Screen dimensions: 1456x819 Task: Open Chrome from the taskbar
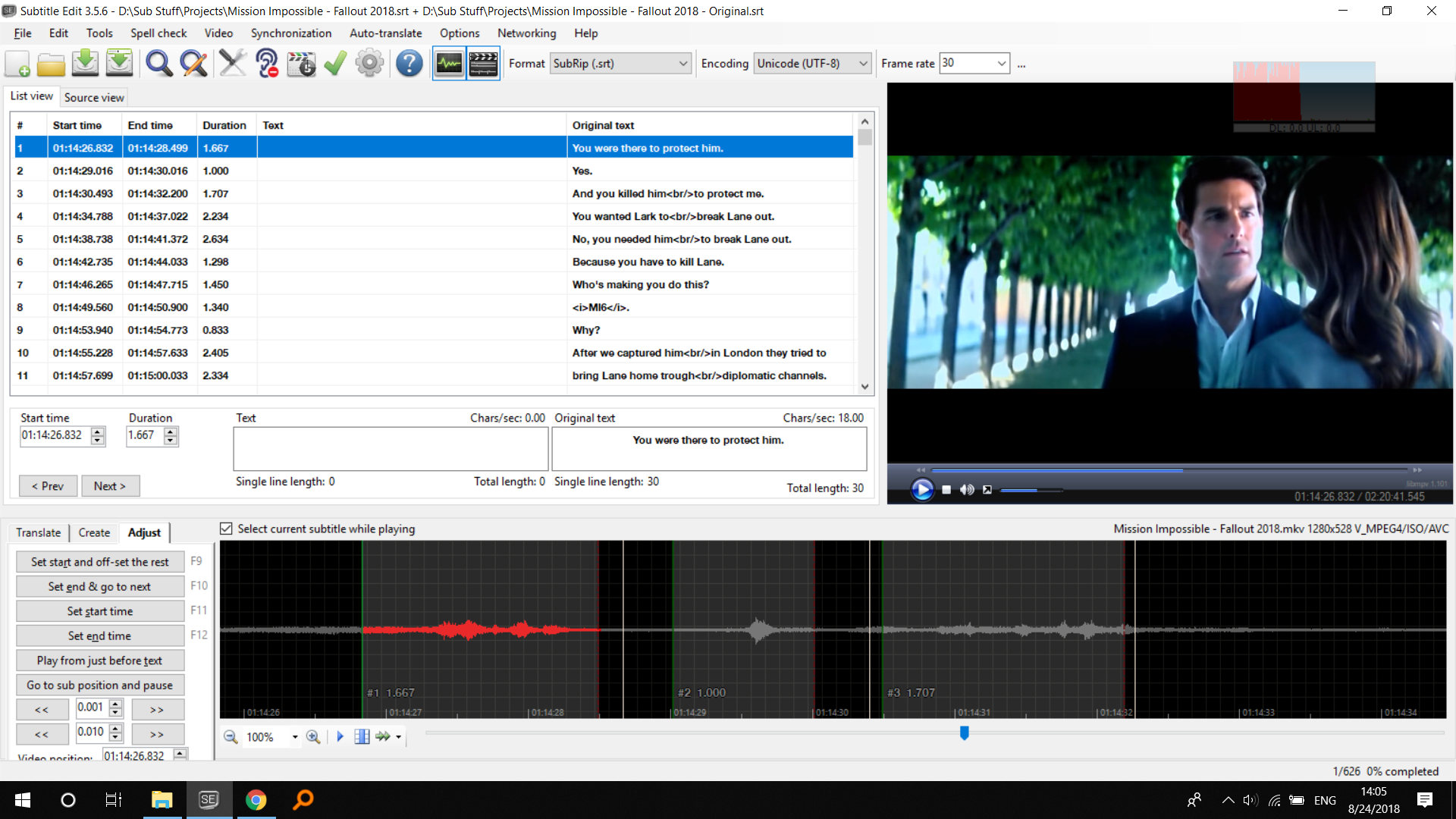[256, 800]
